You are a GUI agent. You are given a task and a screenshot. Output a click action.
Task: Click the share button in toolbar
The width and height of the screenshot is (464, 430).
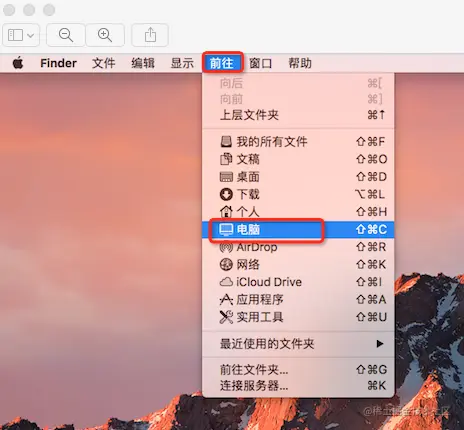pyautogui.click(x=150, y=35)
